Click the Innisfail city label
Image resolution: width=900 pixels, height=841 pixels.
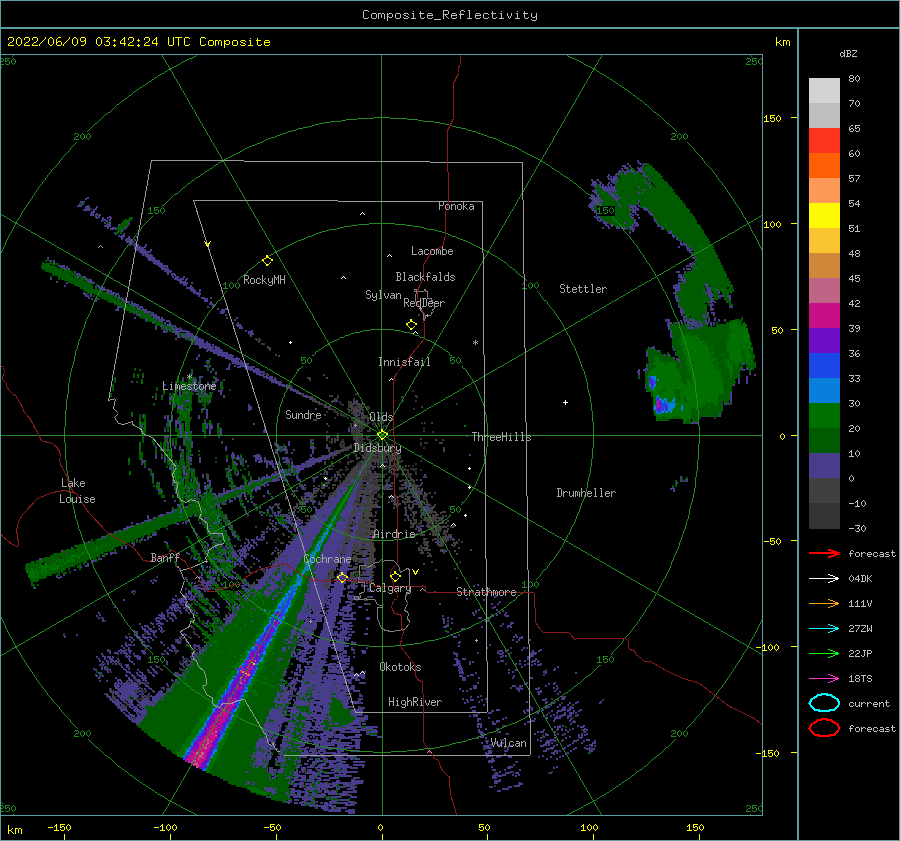pyautogui.click(x=404, y=362)
